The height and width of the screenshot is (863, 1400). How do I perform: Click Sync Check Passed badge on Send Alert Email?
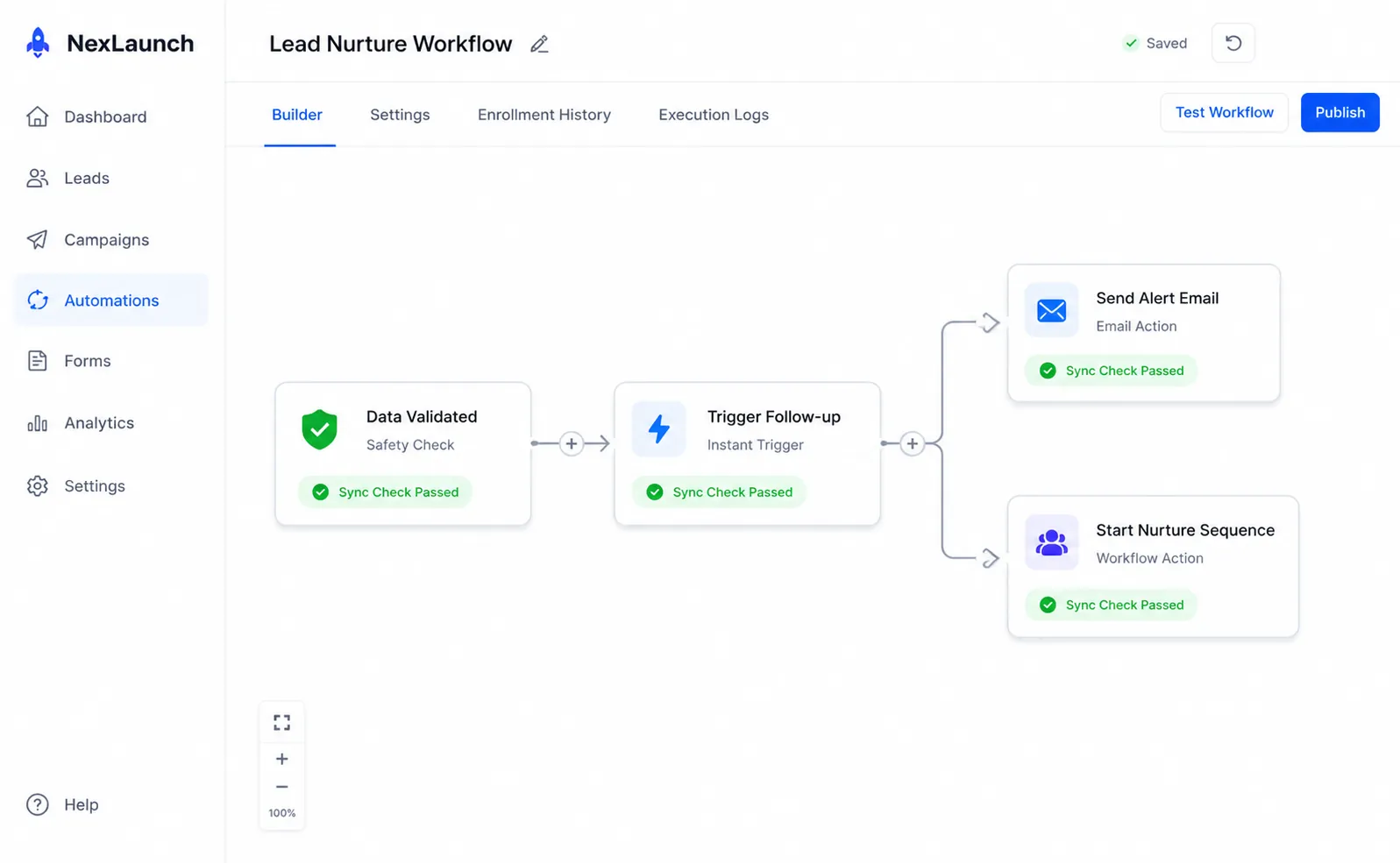(x=1111, y=371)
